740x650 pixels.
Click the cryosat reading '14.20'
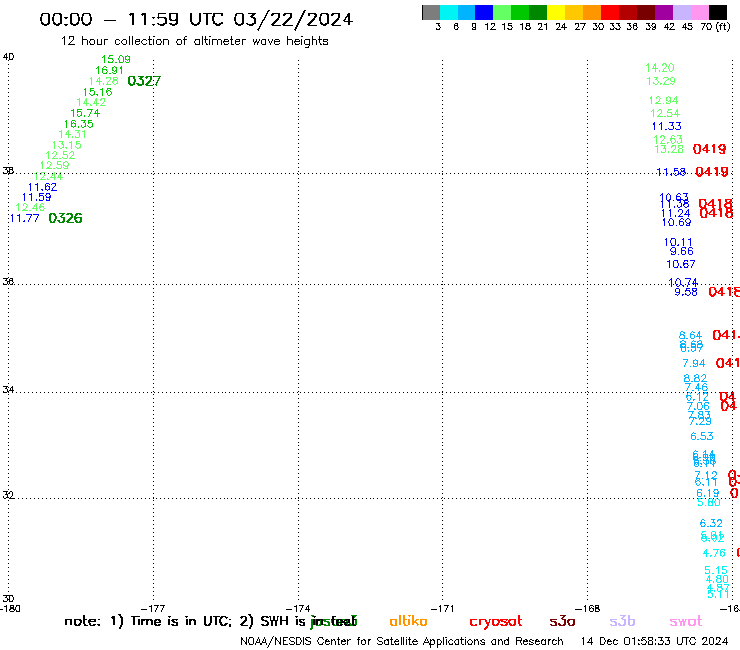pos(660,68)
